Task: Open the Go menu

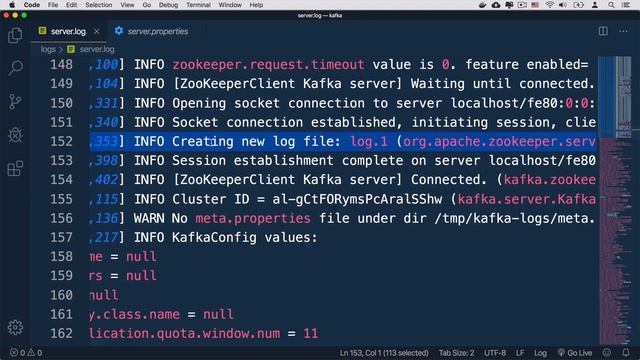Action: coord(147,5)
